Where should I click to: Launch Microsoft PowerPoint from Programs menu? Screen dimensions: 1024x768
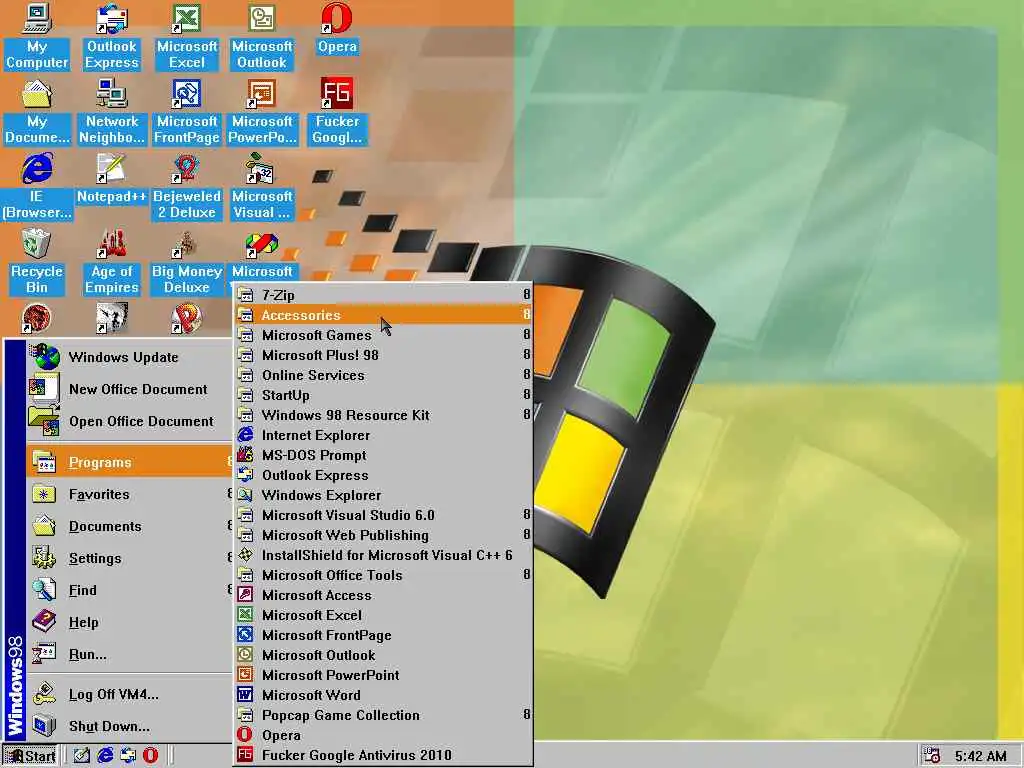point(383,675)
